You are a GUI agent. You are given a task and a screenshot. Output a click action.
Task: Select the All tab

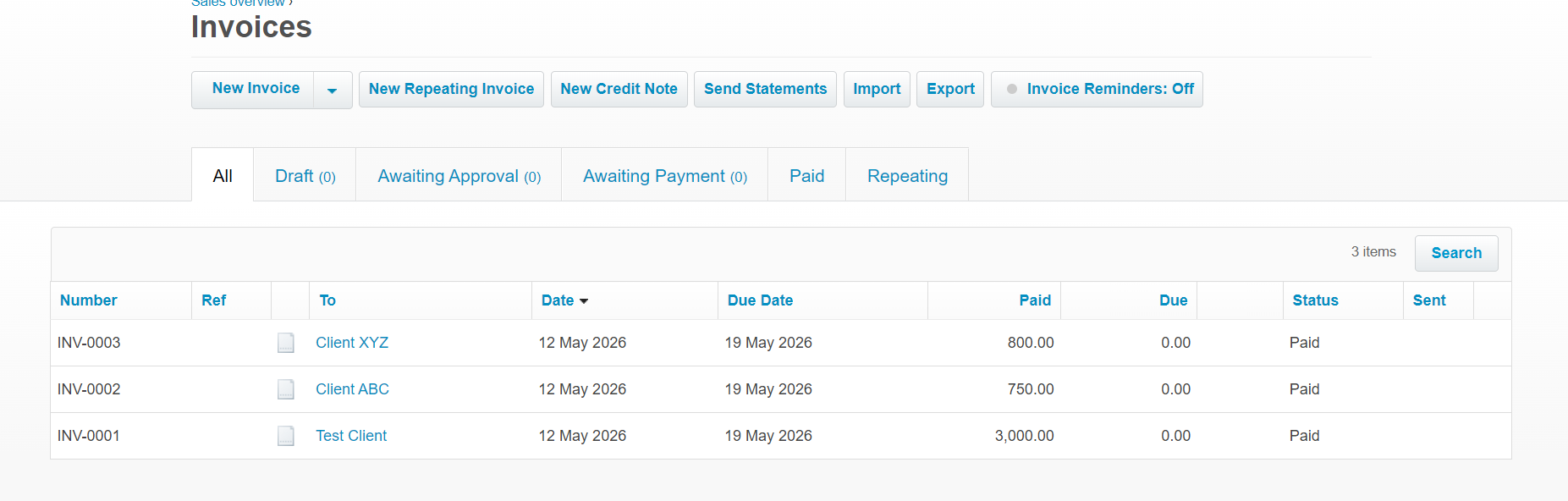pyautogui.click(x=223, y=175)
